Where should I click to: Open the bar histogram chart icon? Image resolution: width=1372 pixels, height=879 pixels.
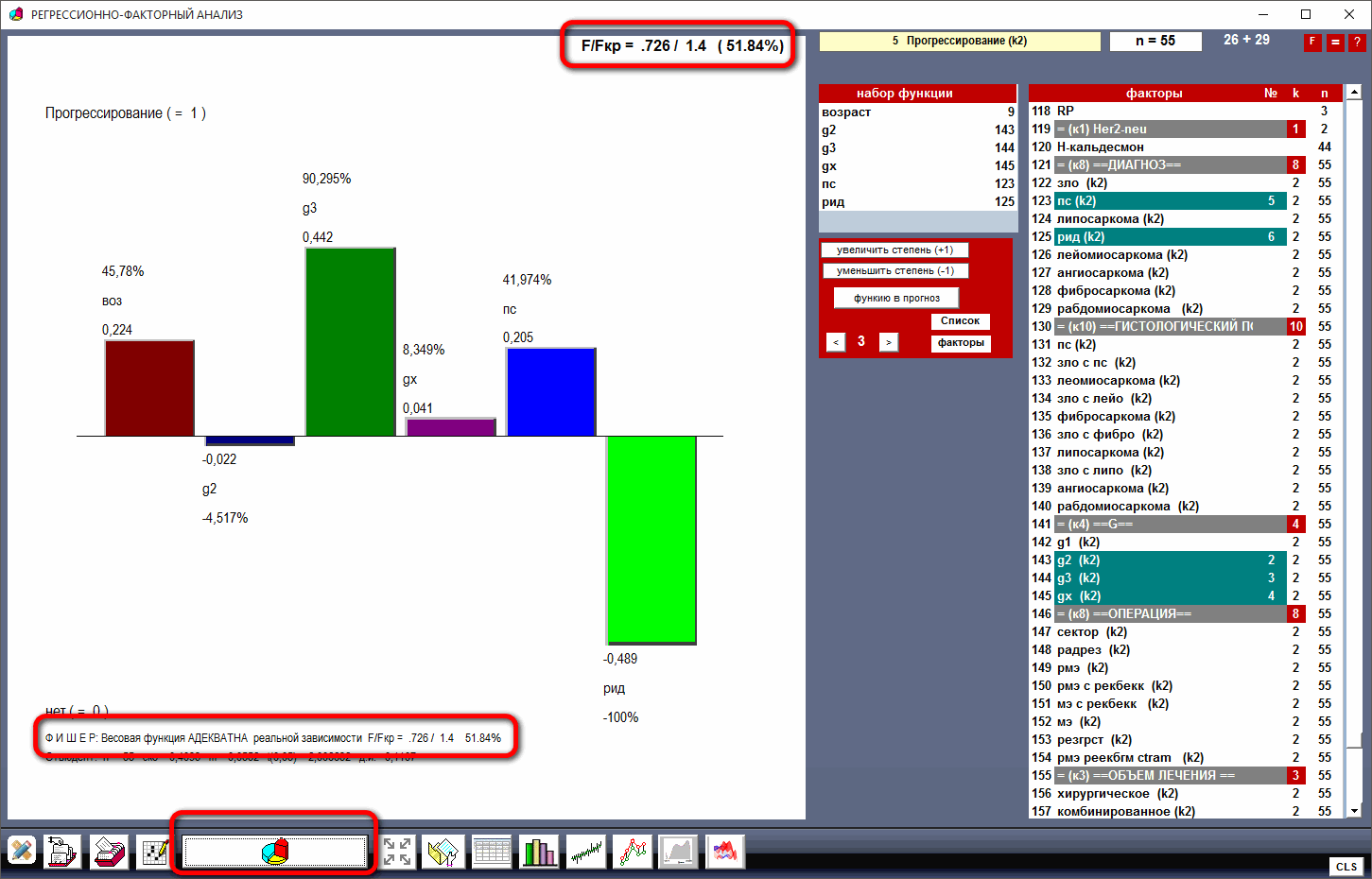tap(539, 852)
